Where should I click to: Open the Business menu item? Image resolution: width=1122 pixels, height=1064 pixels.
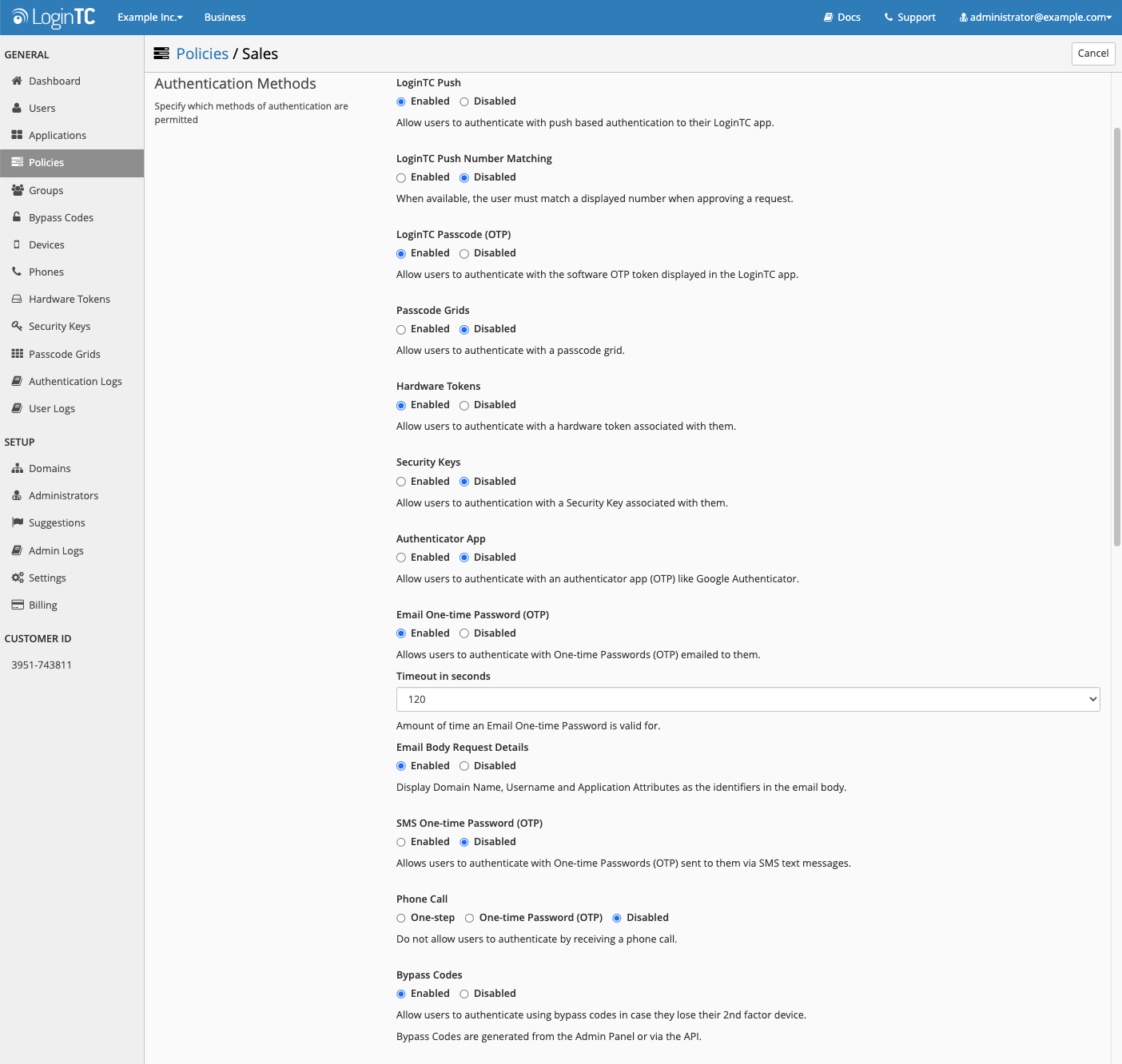click(x=225, y=17)
